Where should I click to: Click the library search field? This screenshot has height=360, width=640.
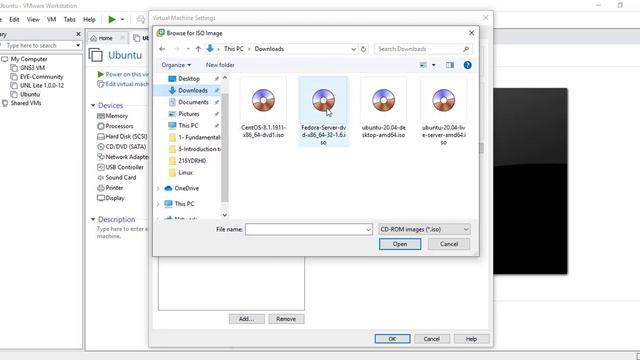[x=39, y=45]
